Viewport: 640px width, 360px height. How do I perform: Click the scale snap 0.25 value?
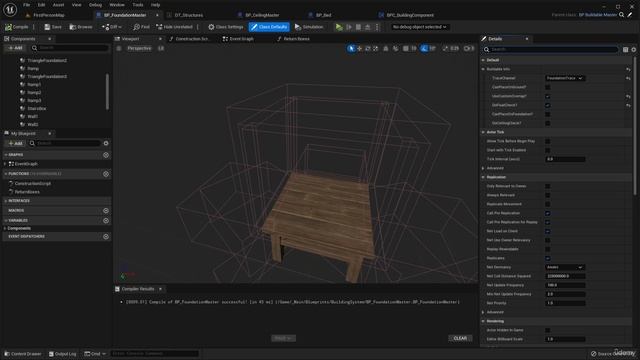pos(454,49)
